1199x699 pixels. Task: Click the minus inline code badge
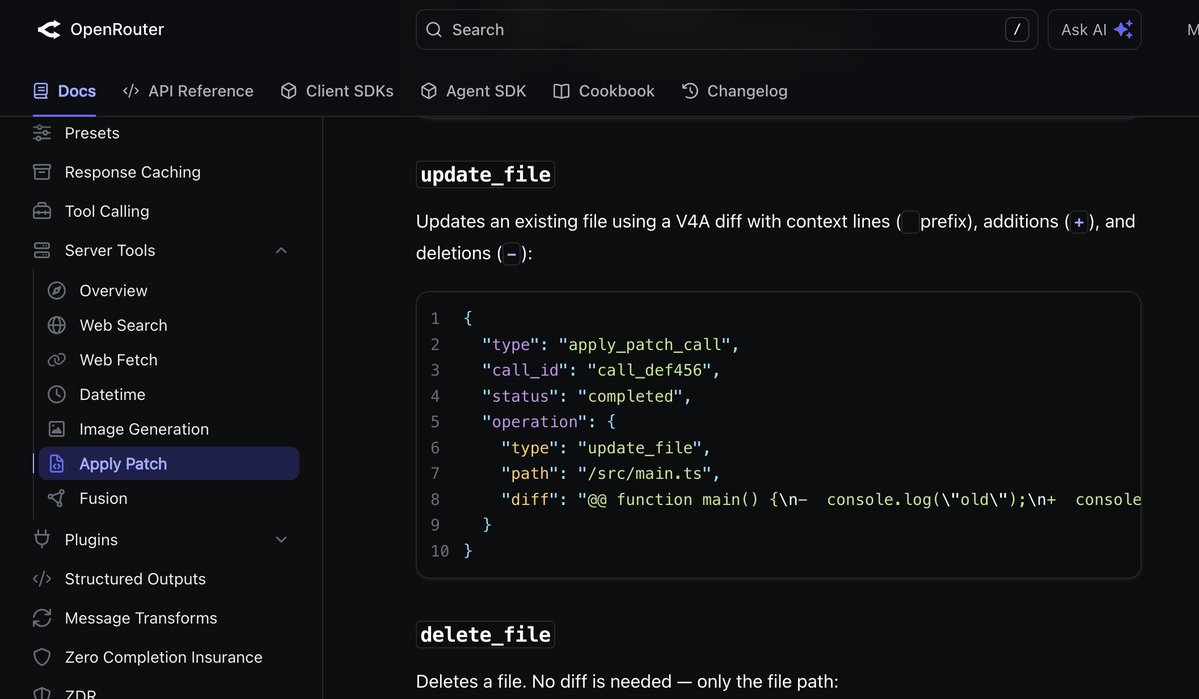(x=512, y=254)
